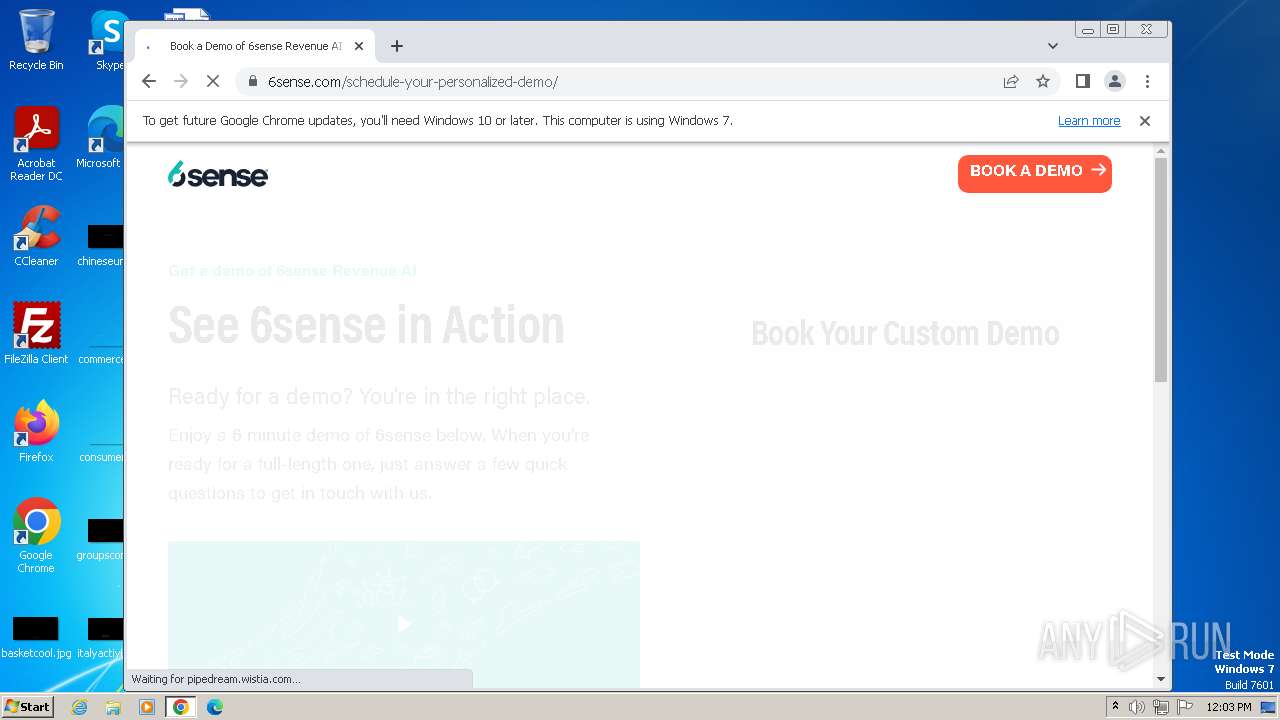The width and height of the screenshot is (1280, 720).
Task: Click the Book Your Custom Demo heading
Action: 905,333
